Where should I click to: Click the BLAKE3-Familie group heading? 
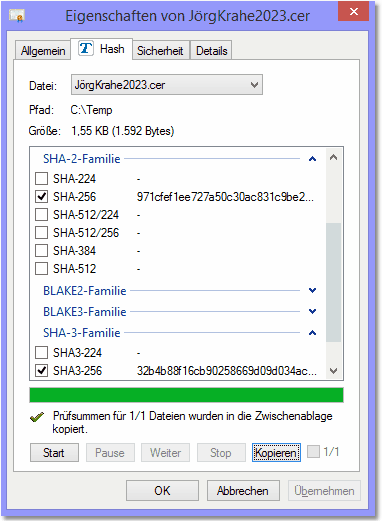[85, 312]
